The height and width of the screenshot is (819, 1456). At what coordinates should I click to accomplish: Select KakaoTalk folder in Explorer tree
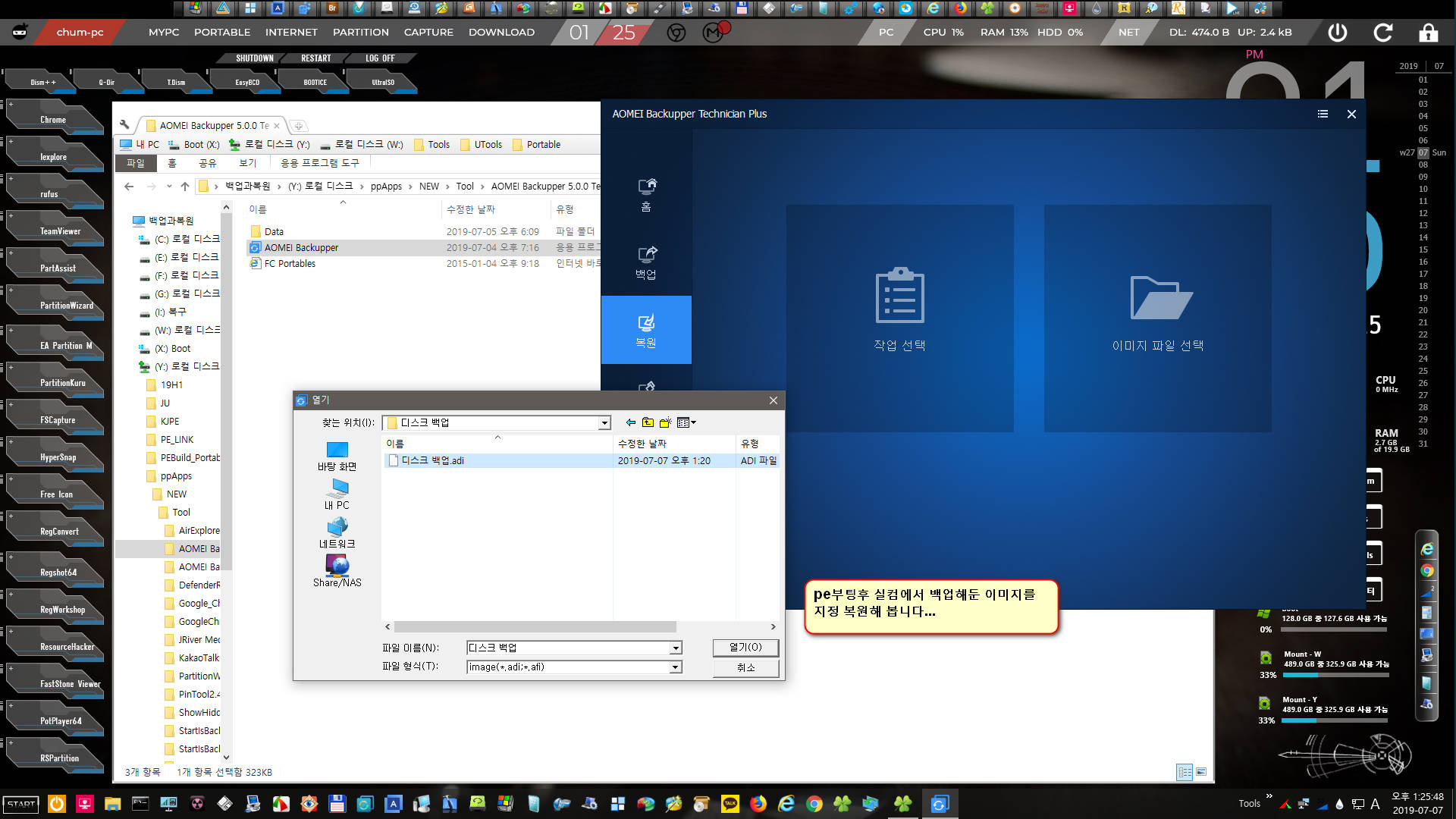pyautogui.click(x=198, y=657)
